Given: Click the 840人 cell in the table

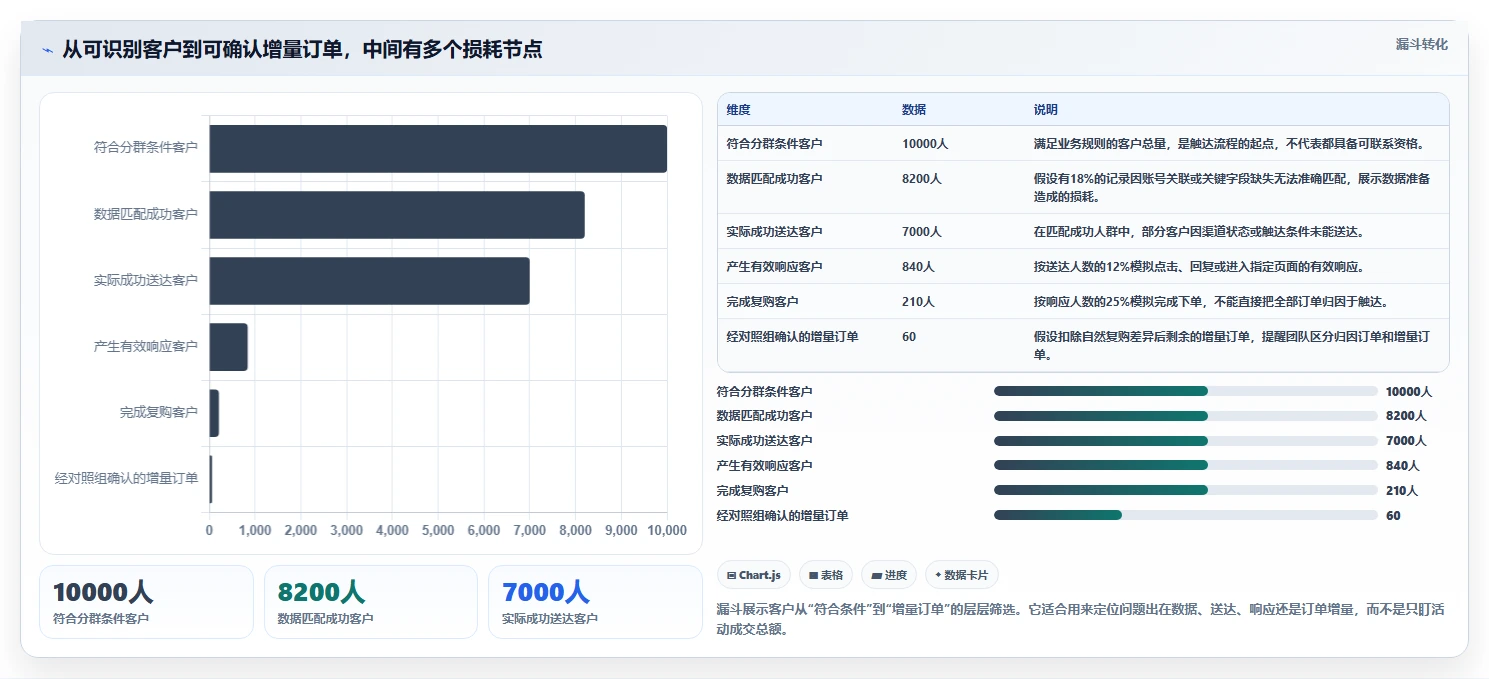Looking at the screenshot, I should click(918, 267).
